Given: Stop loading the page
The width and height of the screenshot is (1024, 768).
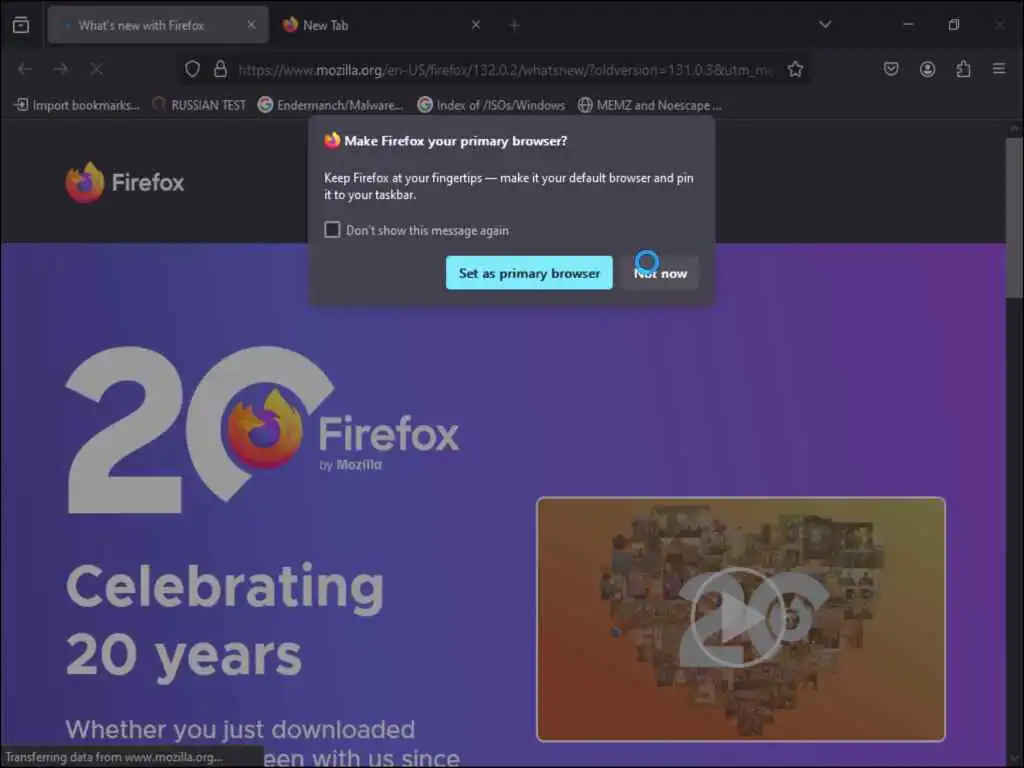Looking at the screenshot, I should pyautogui.click(x=97, y=69).
